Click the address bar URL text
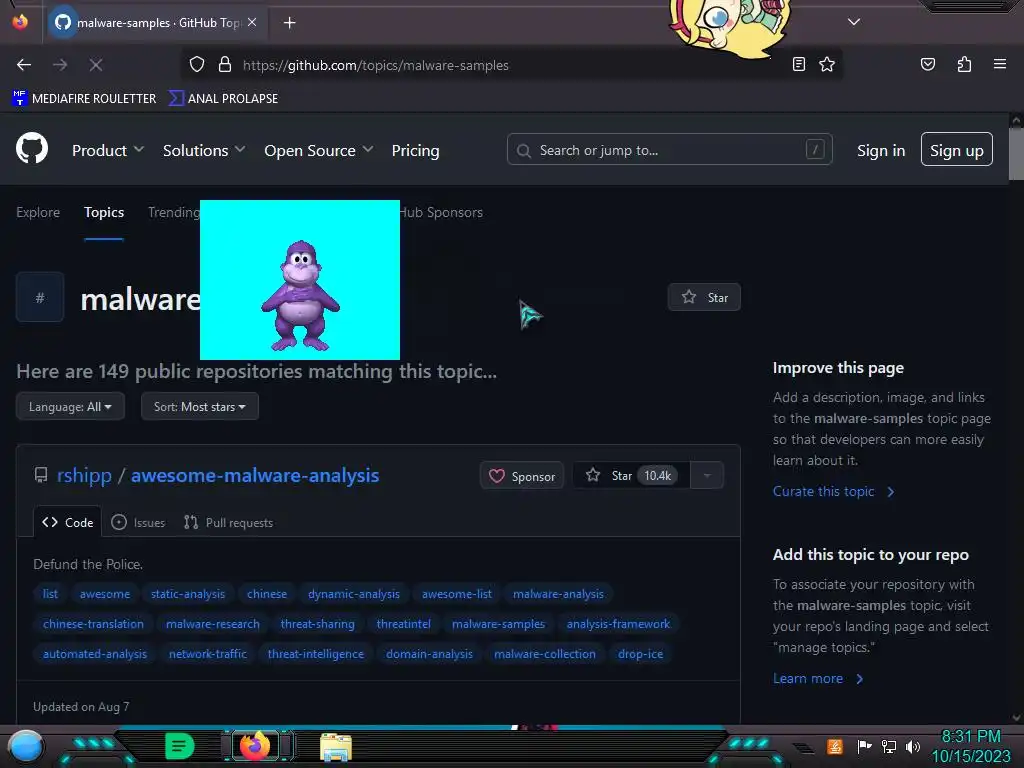This screenshot has height=768, width=1024. coord(376,65)
